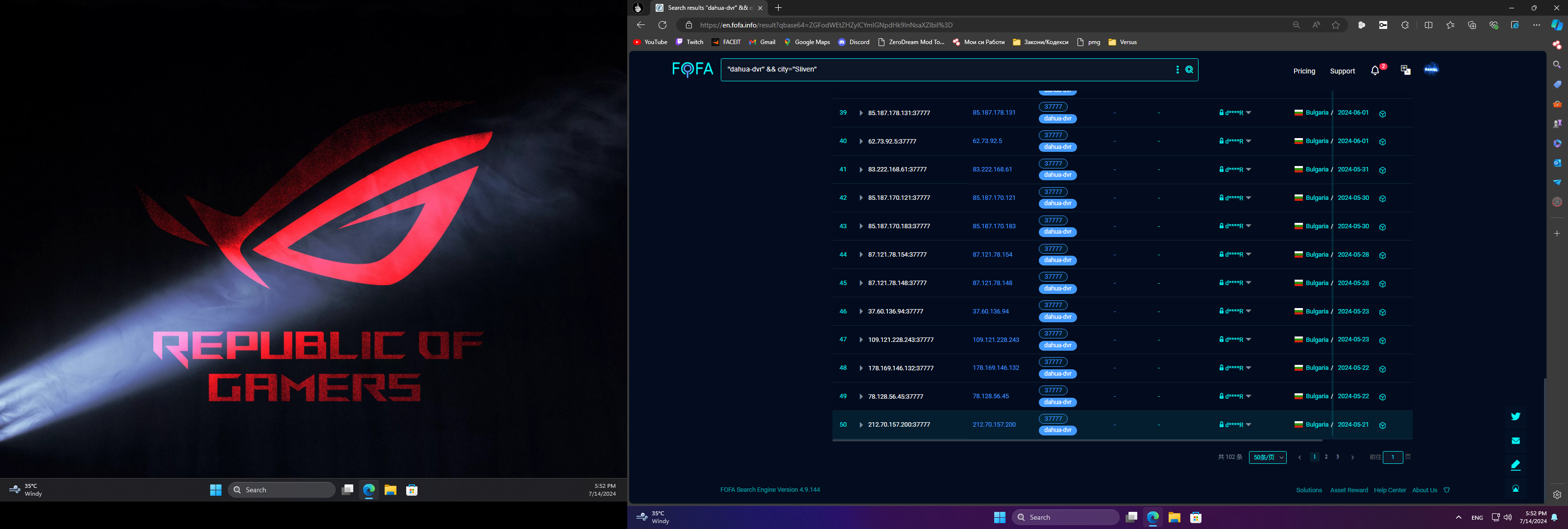
Task: Go to the next results page arrow
Action: click(x=1352, y=457)
